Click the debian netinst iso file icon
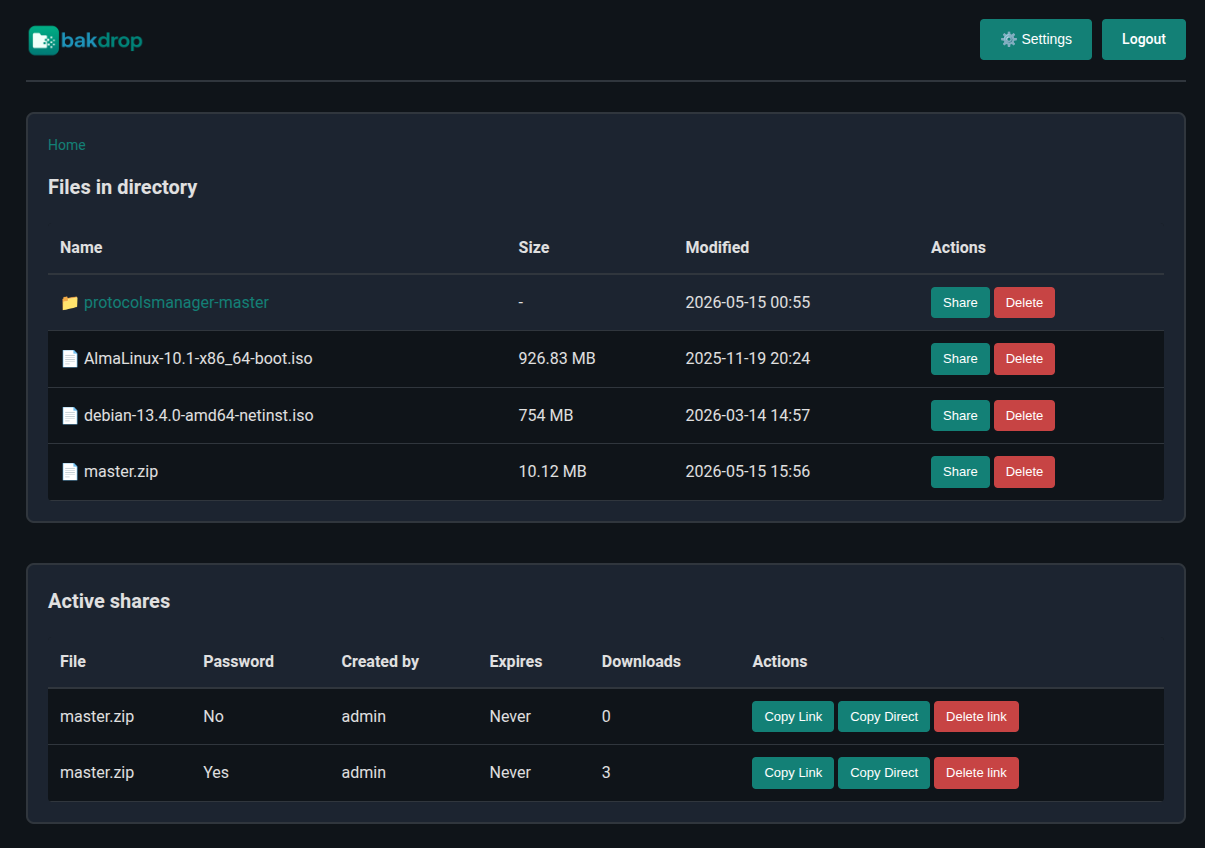The height and width of the screenshot is (848, 1205). click(x=69, y=415)
